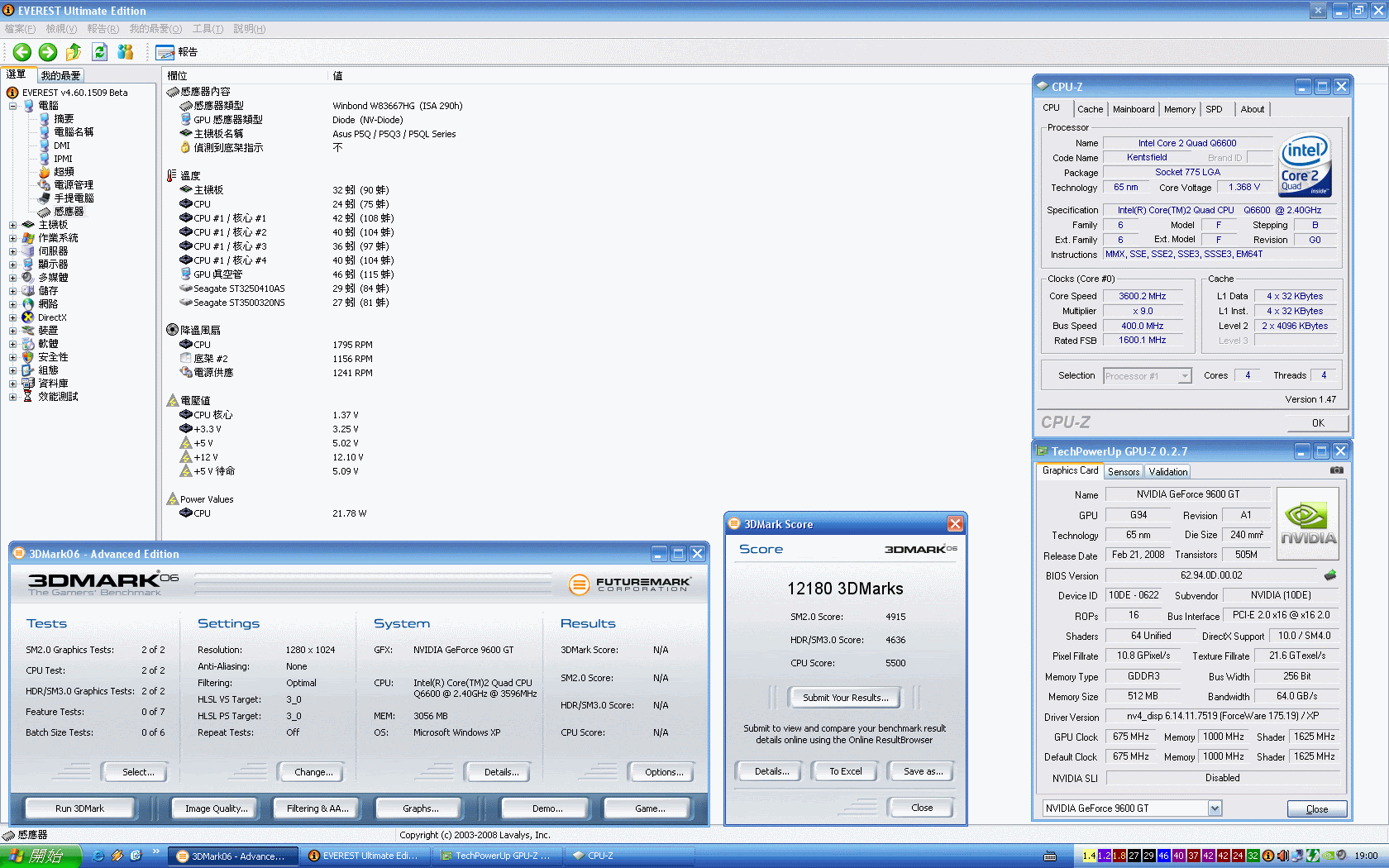This screenshot has height=868, width=1389.
Task: Switch to GPU-Z Sensors tab
Action: 1124,472
